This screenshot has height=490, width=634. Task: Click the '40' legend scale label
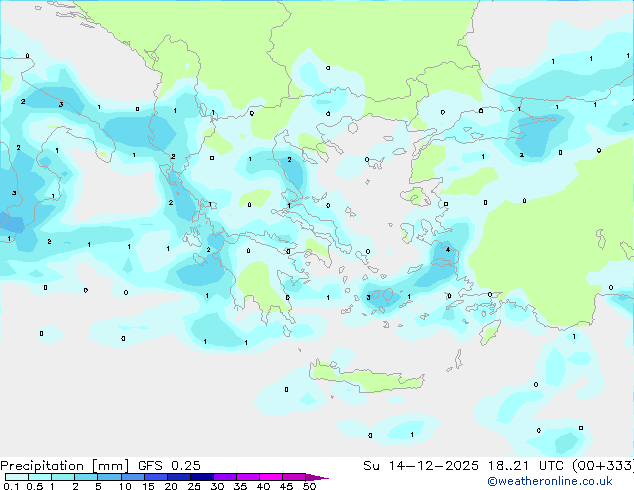pyautogui.click(x=263, y=486)
